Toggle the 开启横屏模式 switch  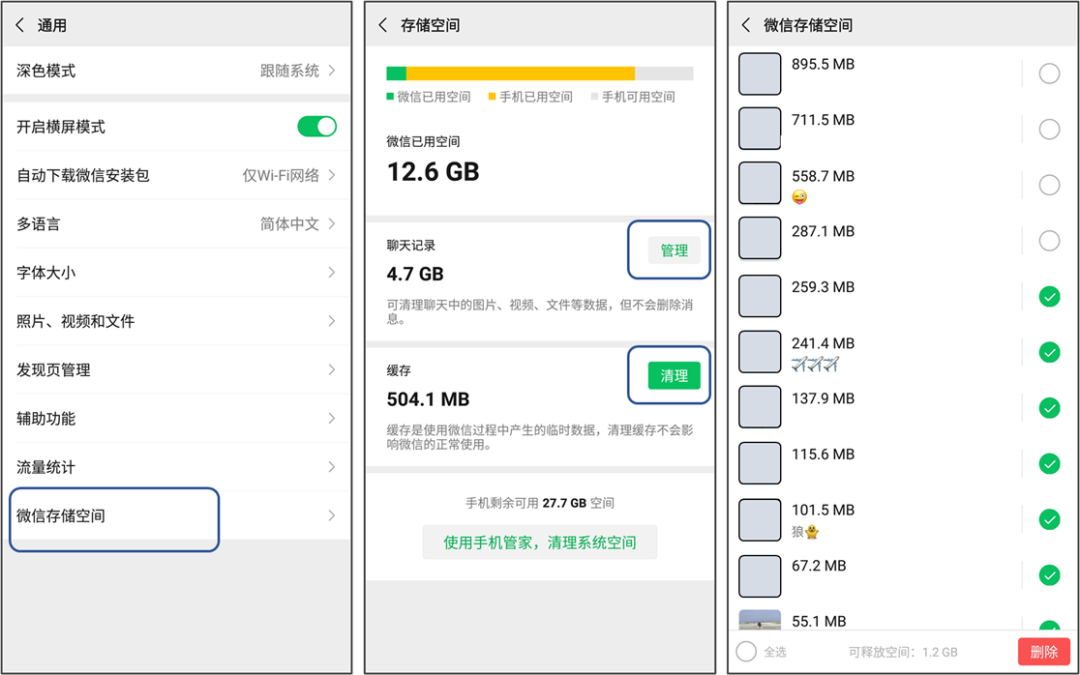[x=317, y=127]
